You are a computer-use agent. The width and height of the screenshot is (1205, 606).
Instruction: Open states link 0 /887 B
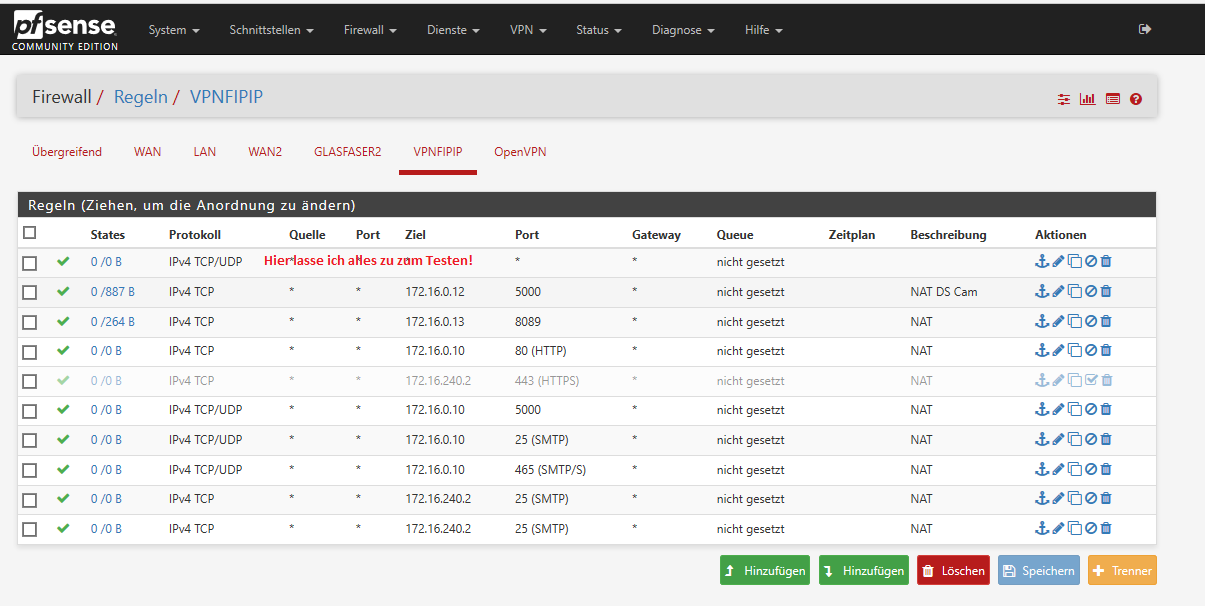(x=112, y=292)
